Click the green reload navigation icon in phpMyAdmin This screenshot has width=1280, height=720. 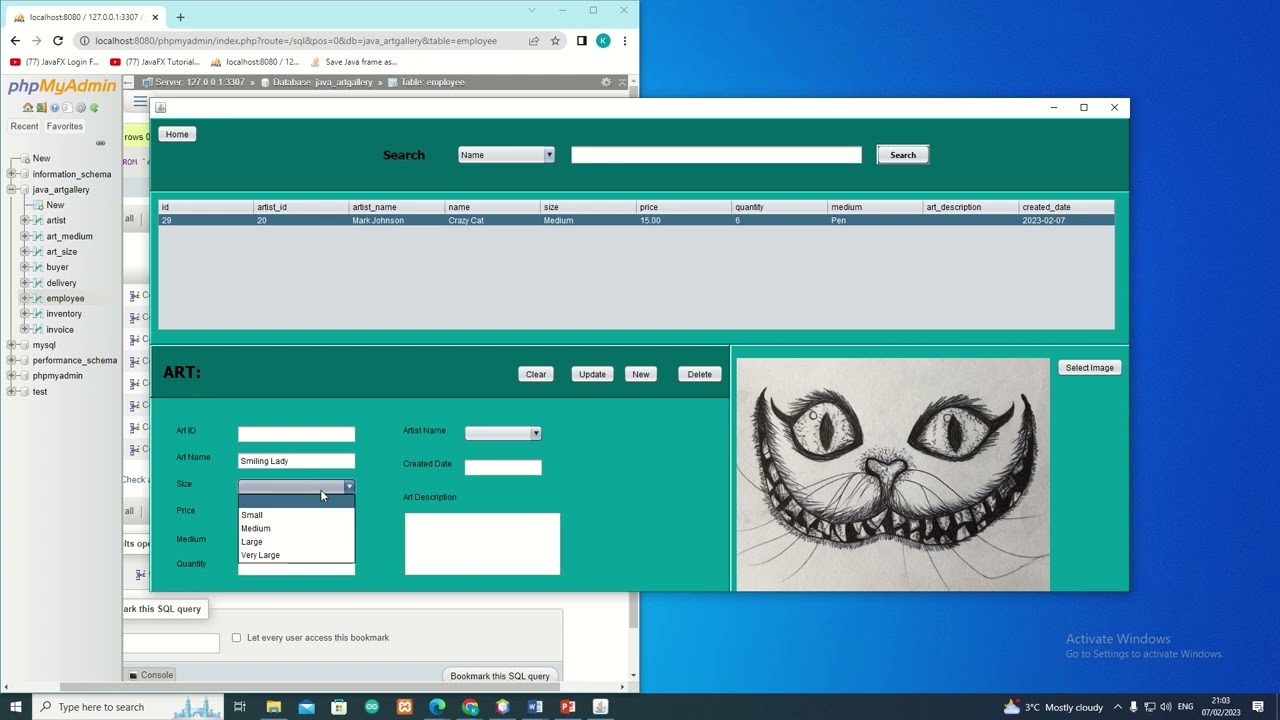94,108
